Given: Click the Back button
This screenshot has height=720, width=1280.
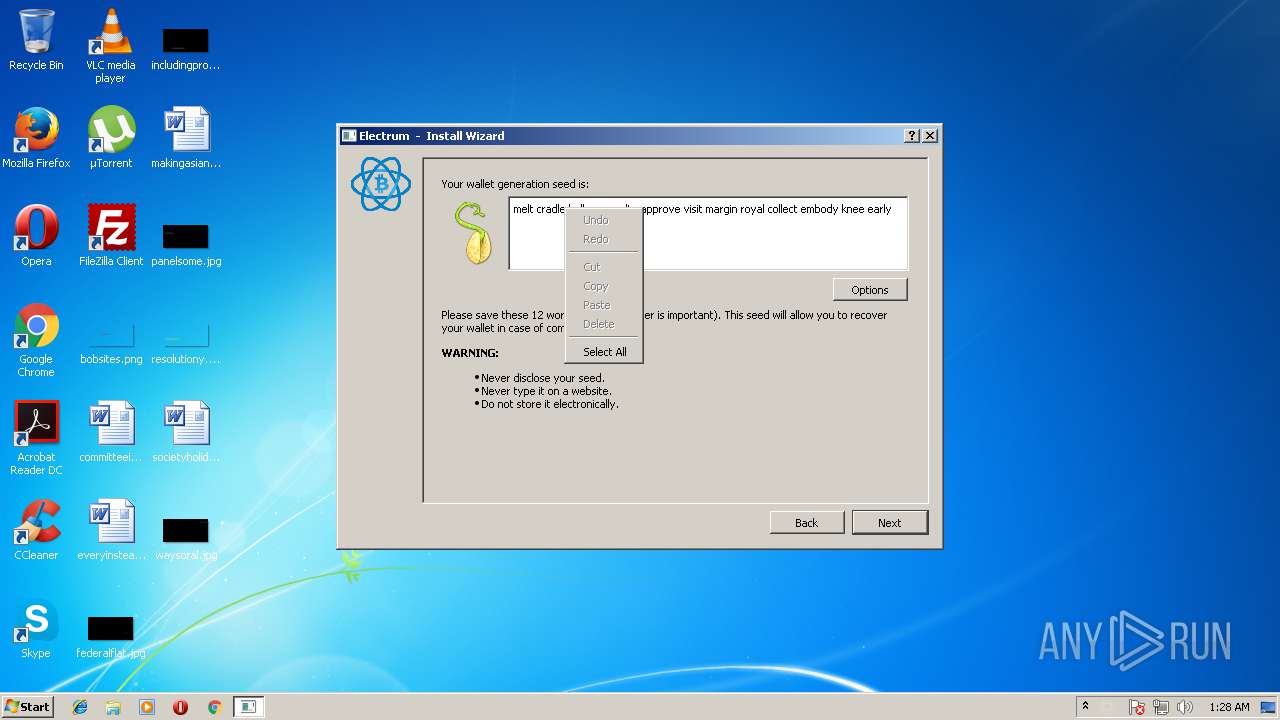Looking at the screenshot, I should pyautogui.click(x=807, y=523).
